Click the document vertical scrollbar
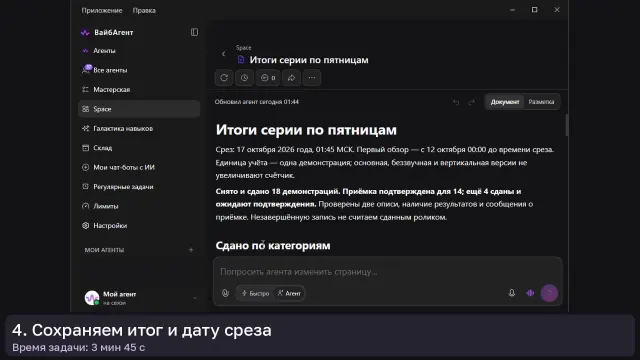Screen dimensions: 640x360 click(x=567, y=125)
